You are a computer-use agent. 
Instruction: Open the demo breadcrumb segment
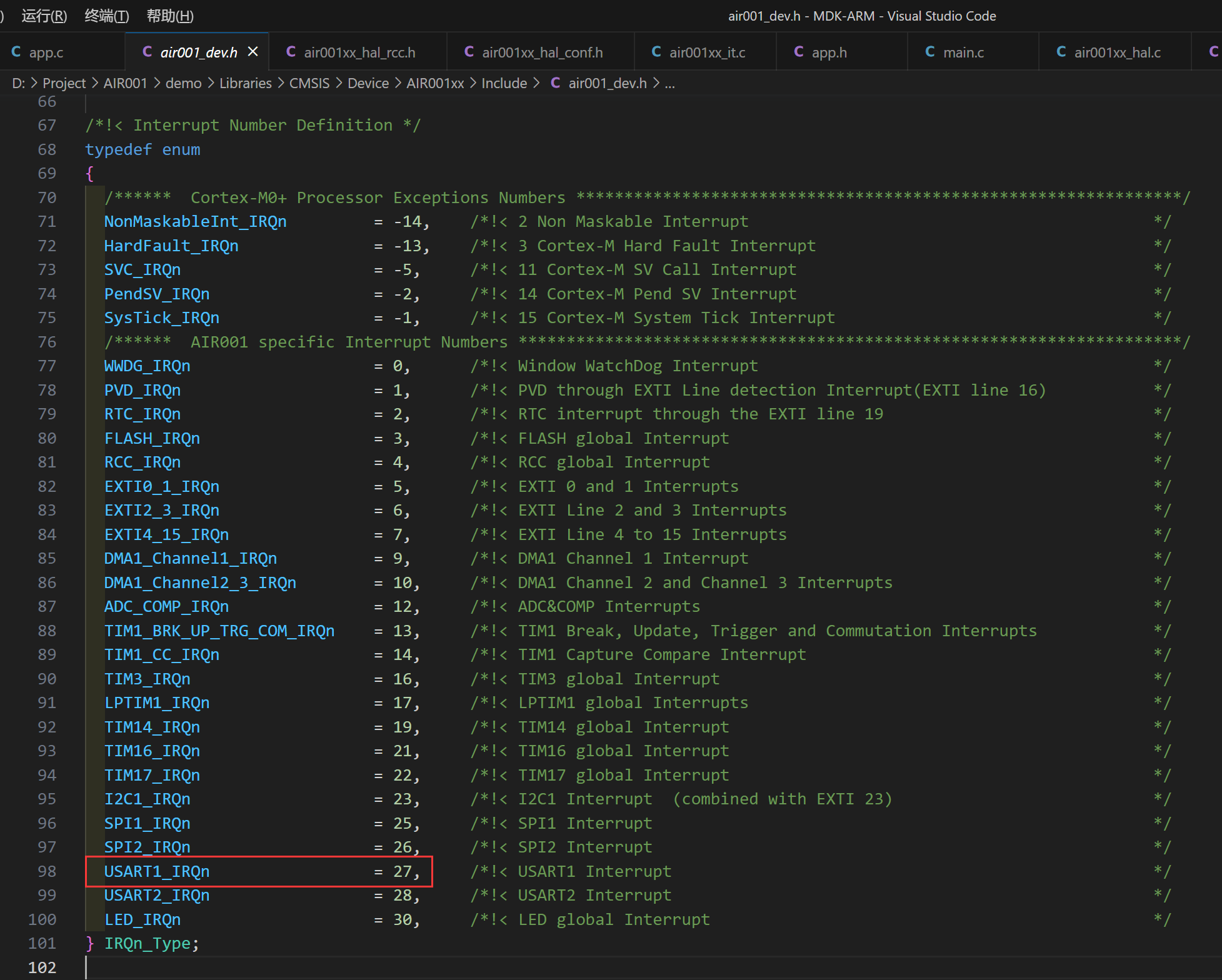tap(183, 83)
